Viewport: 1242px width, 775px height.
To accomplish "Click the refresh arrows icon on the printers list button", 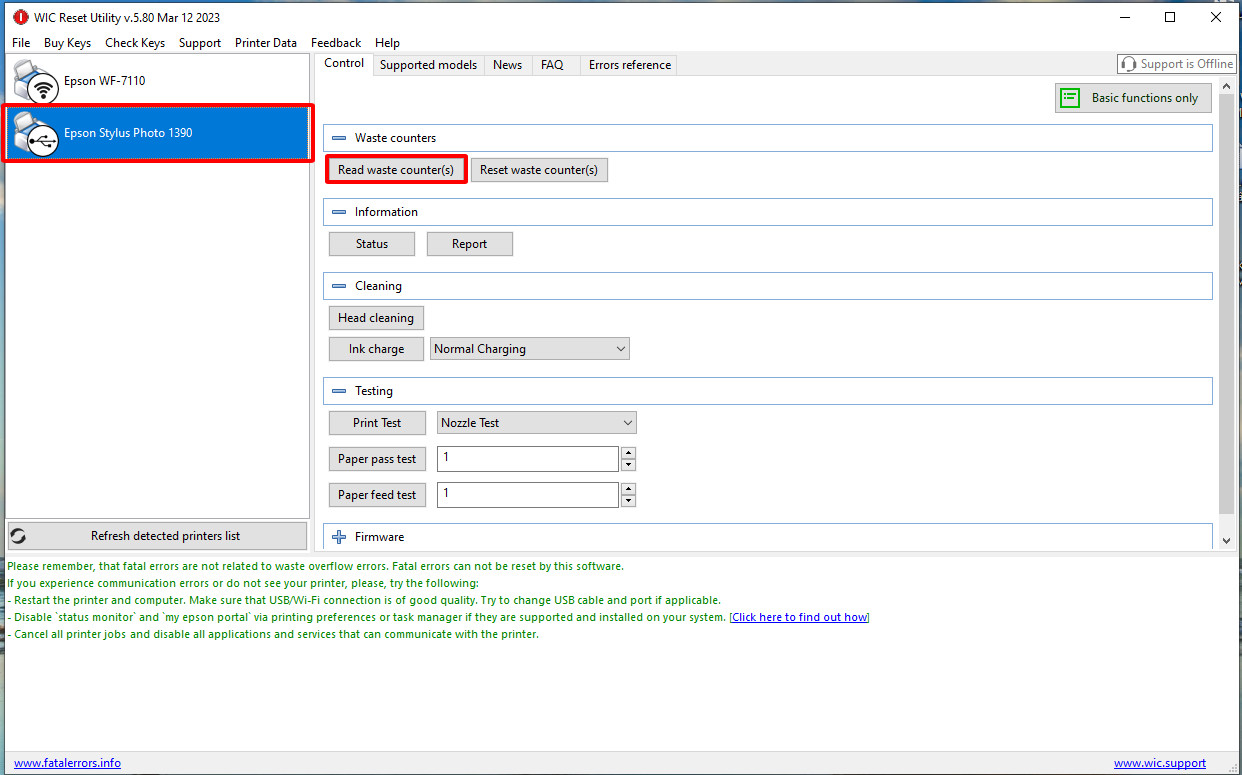I will click(18, 536).
